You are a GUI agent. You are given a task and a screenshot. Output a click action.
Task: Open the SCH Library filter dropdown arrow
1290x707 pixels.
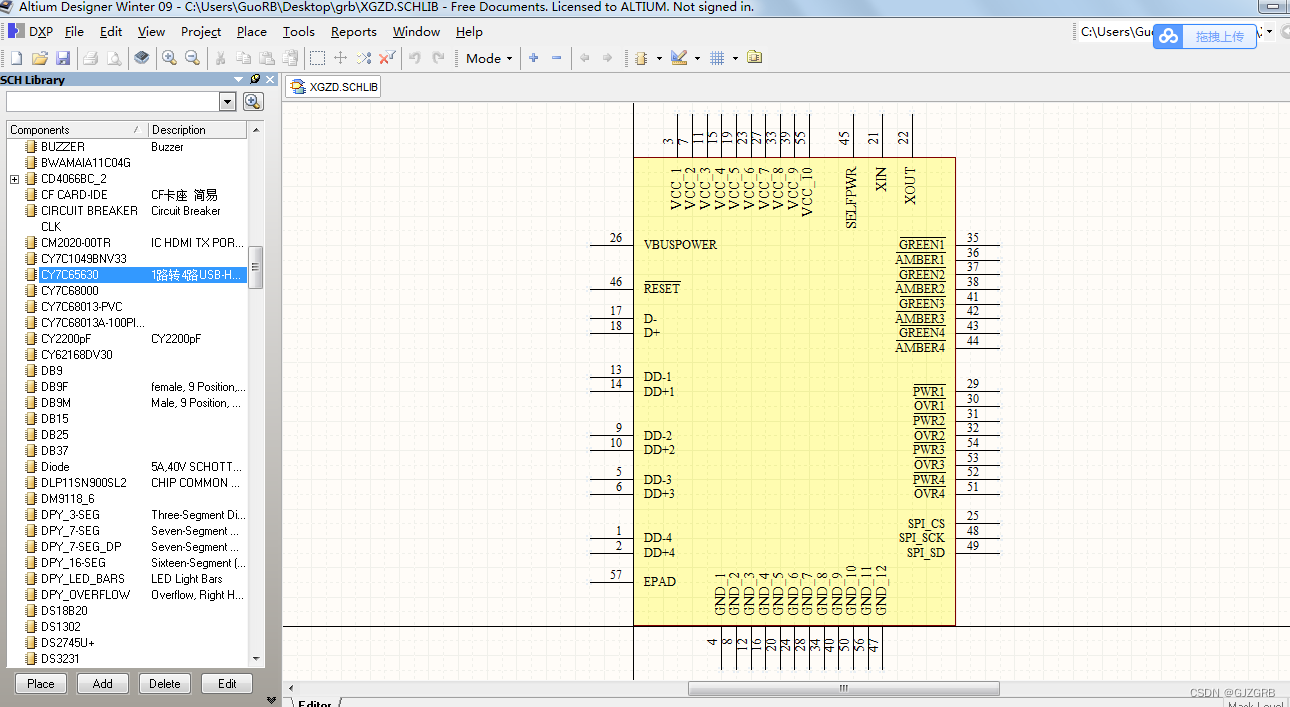(229, 101)
